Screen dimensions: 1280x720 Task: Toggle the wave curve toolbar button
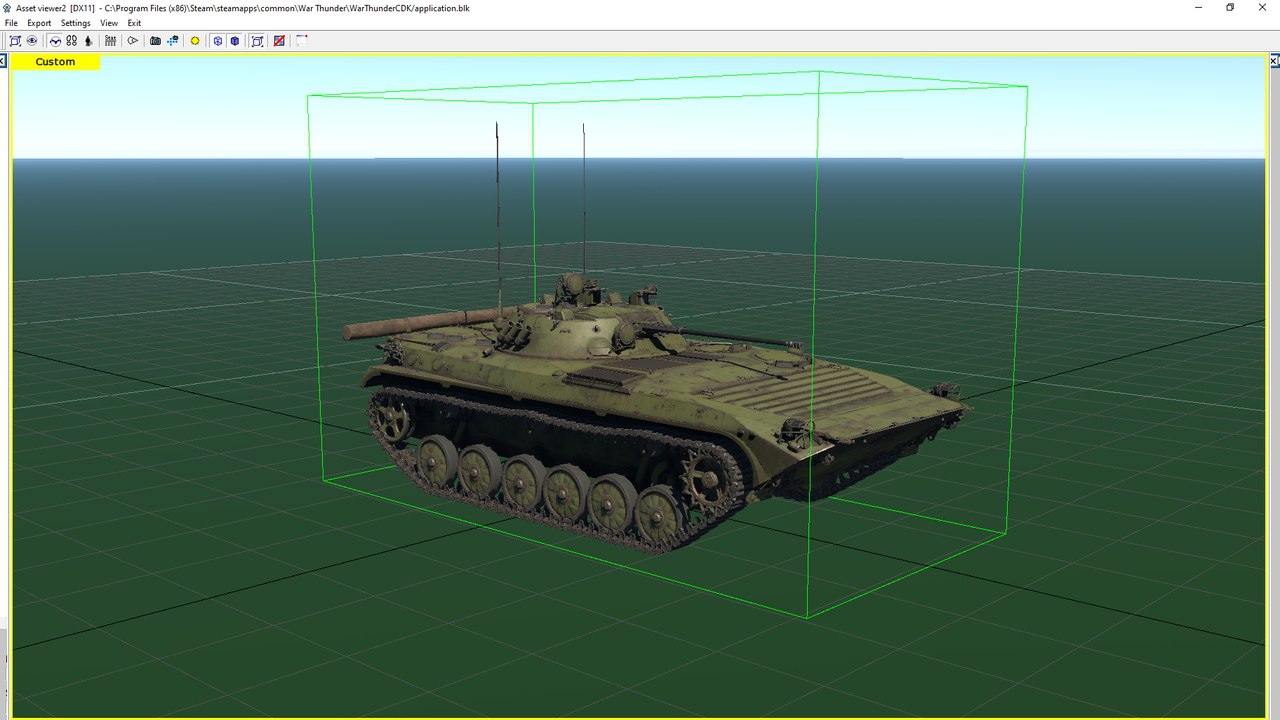point(55,41)
